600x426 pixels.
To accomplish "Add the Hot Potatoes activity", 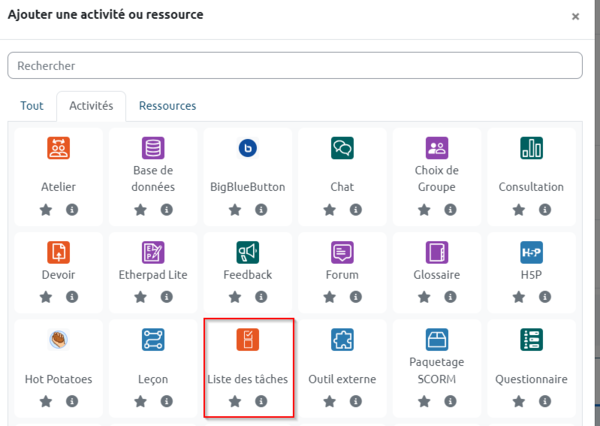I will [x=59, y=339].
